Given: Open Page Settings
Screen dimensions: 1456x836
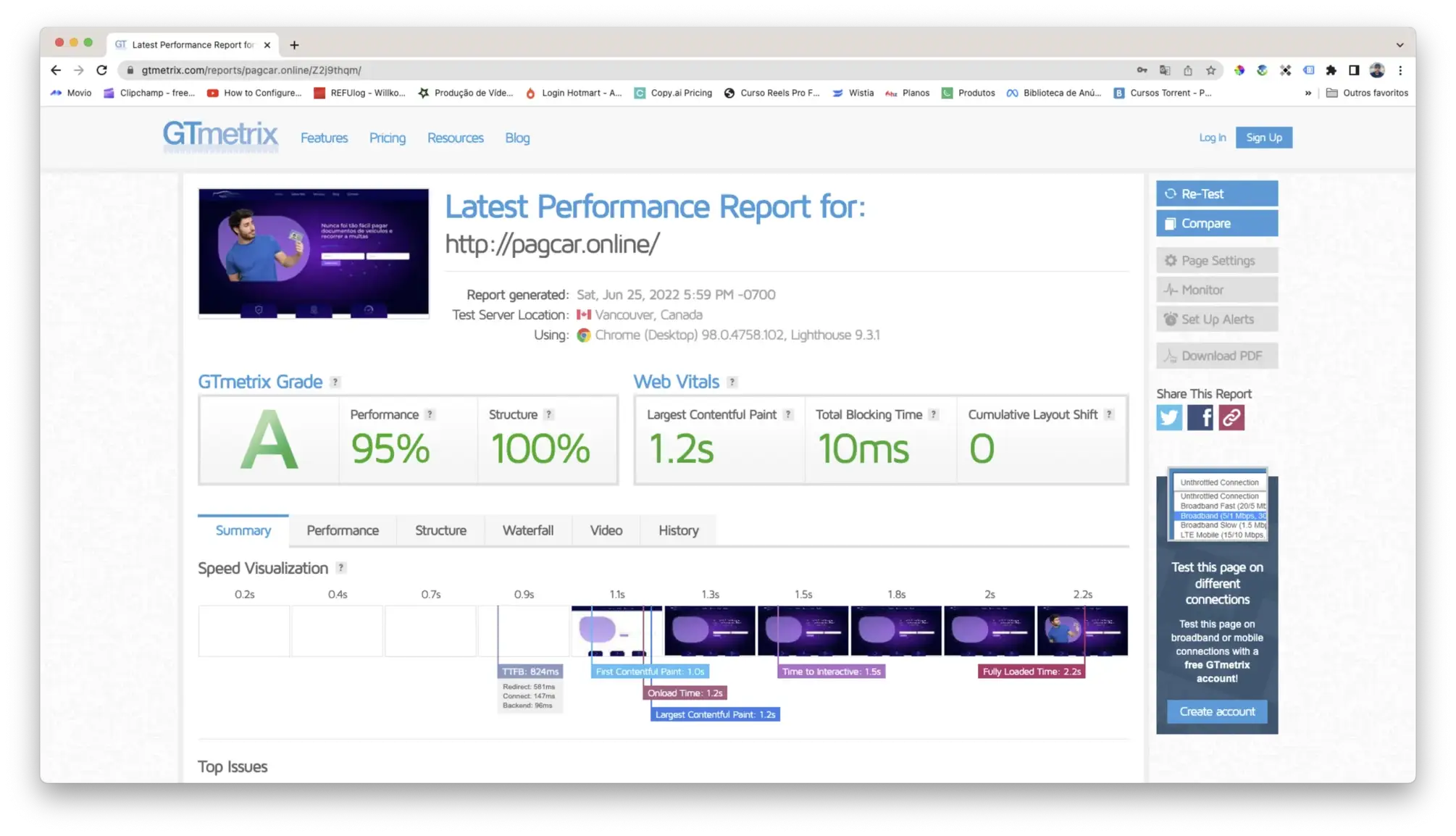Looking at the screenshot, I should (1217, 260).
